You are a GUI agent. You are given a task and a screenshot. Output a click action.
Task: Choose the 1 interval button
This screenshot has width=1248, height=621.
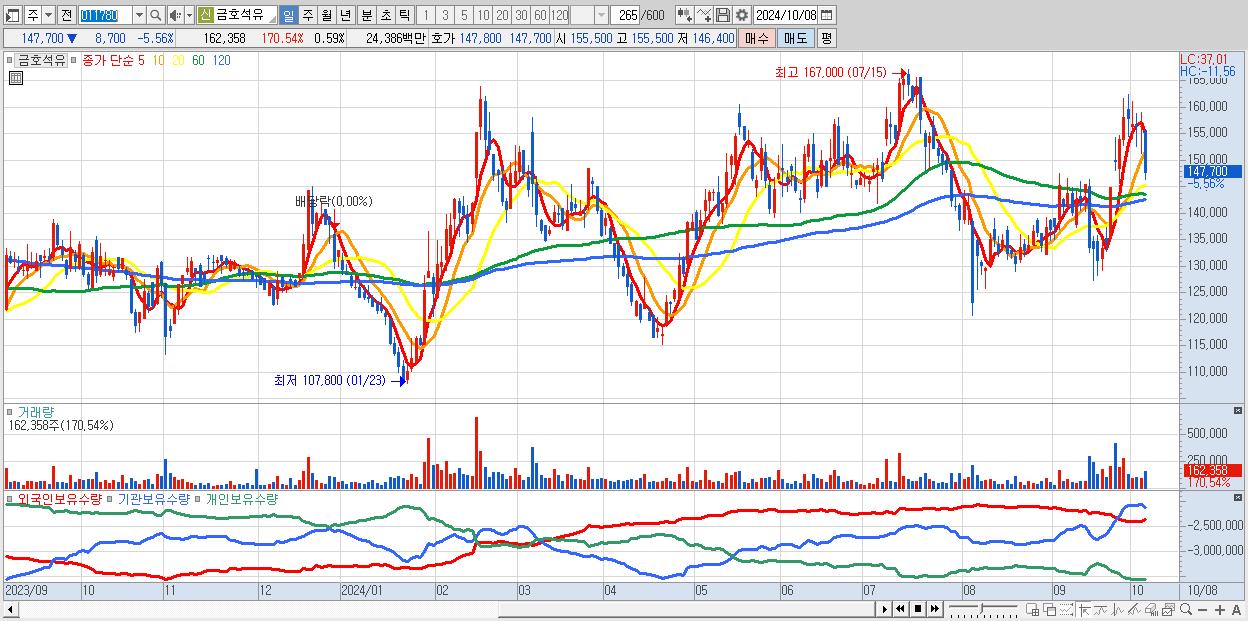point(425,16)
